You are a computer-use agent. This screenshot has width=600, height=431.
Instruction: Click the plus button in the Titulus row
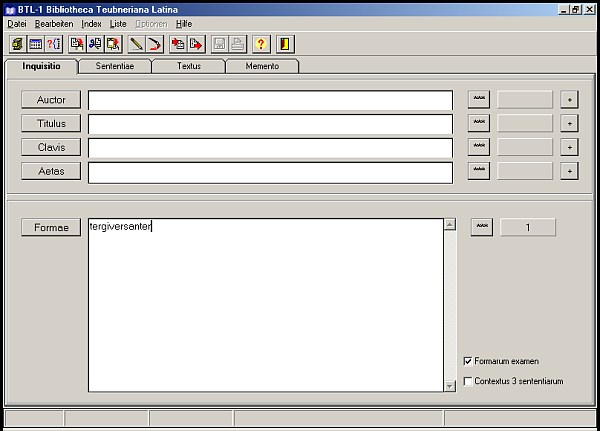pyautogui.click(x=569, y=123)
